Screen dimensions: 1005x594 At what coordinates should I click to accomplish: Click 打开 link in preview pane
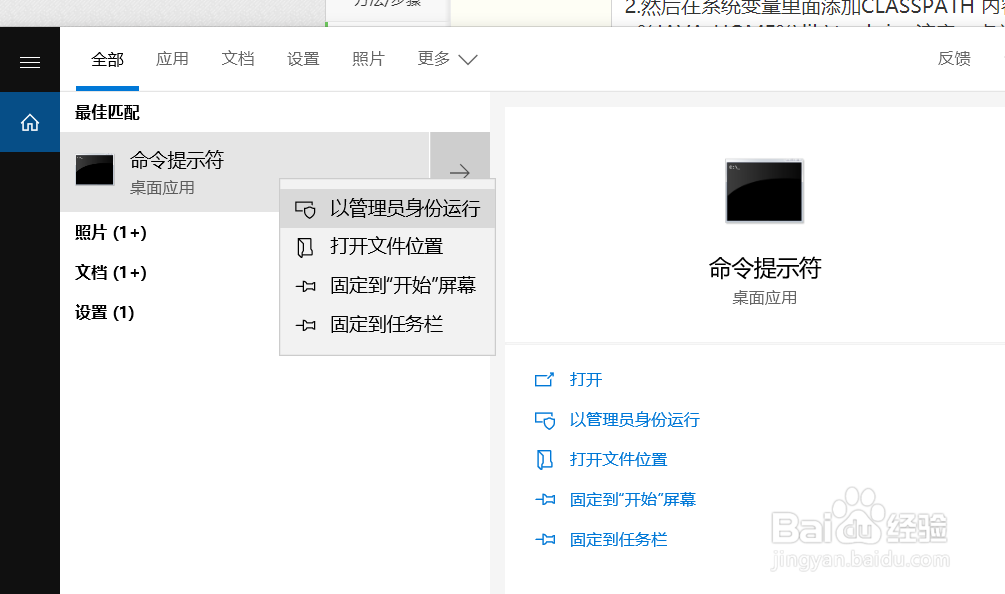pyautogui.click(x=586, y=380)
